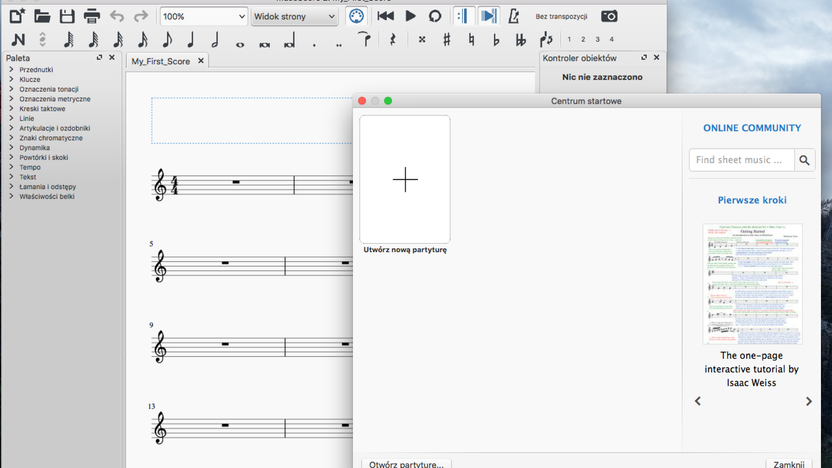Flip note stem direction
This screenshot has height=468, width=832.
(x=546, y=39)
